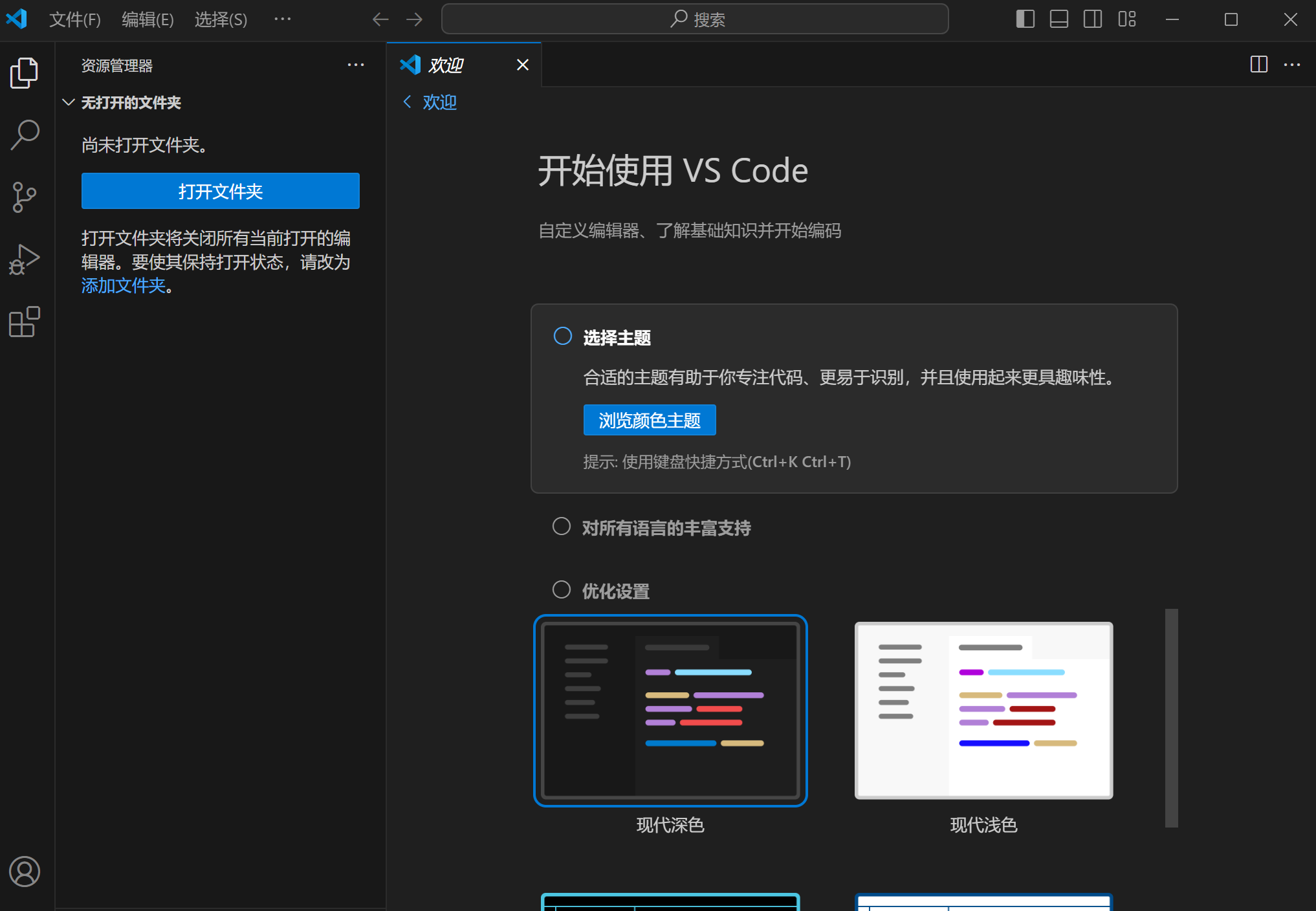Viewport: 1316px width, 911px height.
Task: Toggle primary sidebar layout icon in title bar
Action: point(1025,19)
